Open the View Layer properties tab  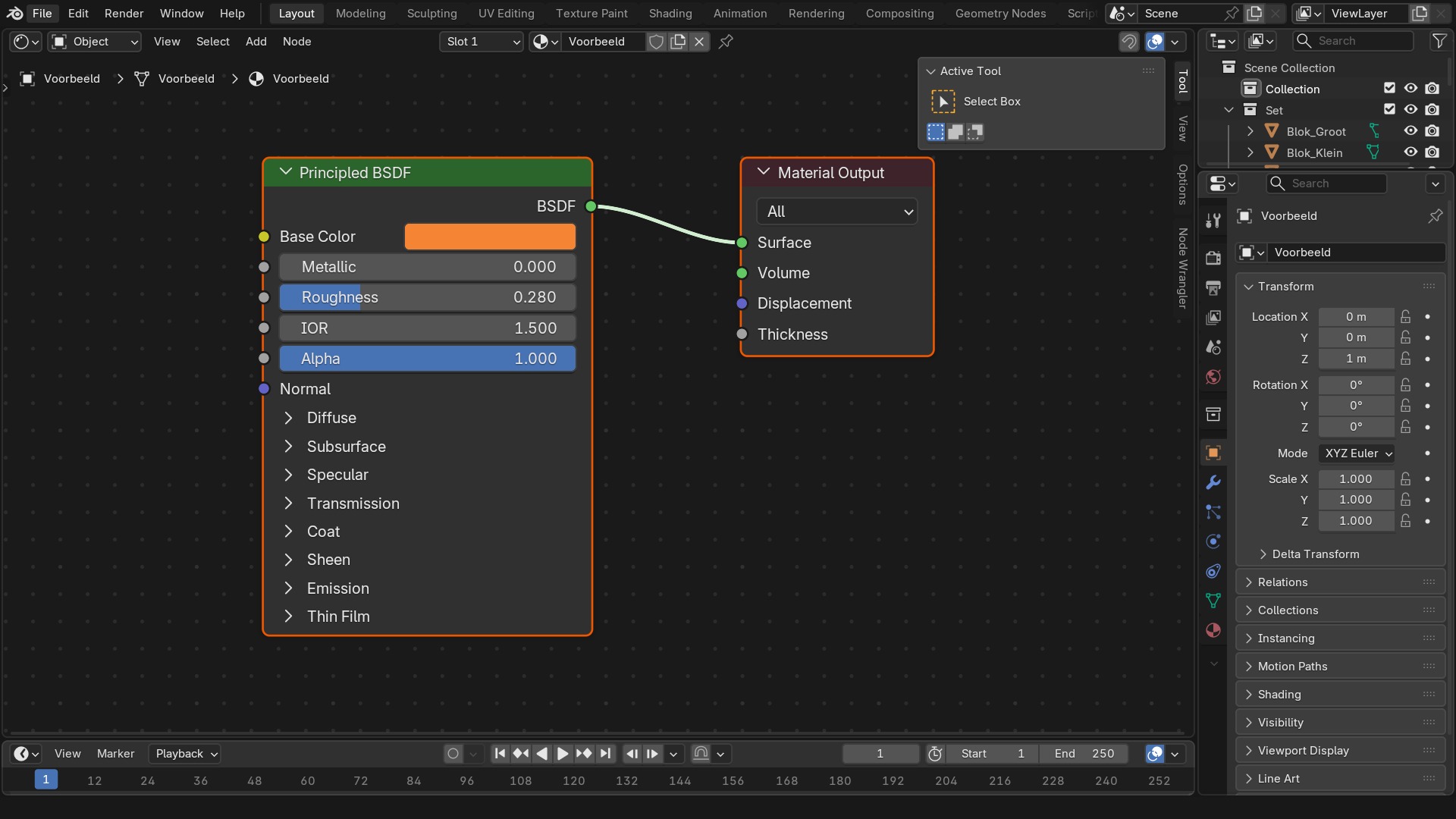point(1213,318)
